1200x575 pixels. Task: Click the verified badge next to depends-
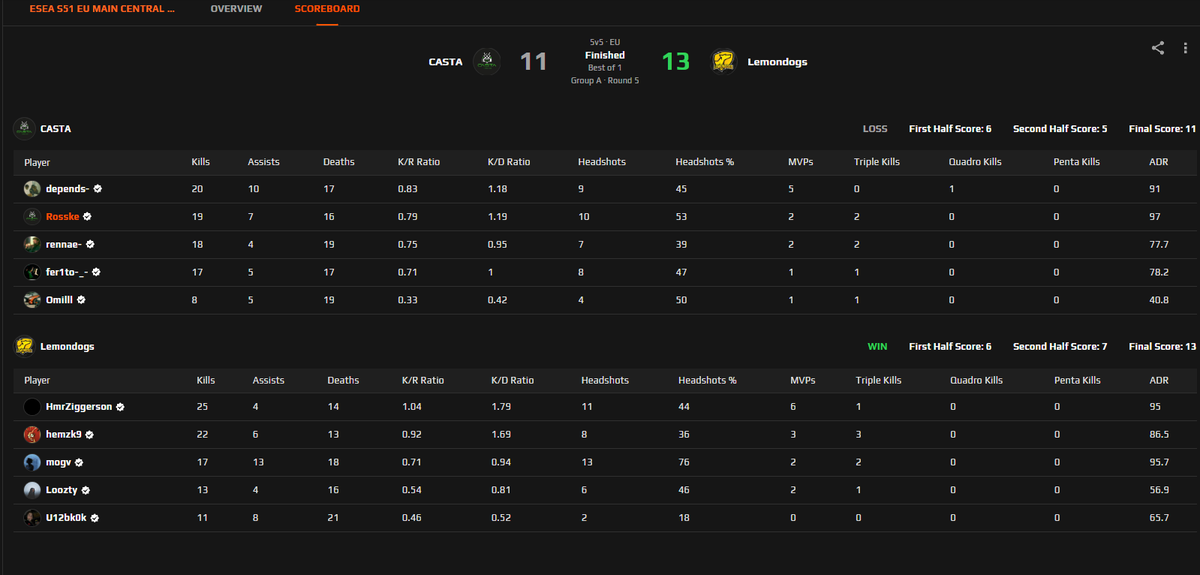(98, 188)
